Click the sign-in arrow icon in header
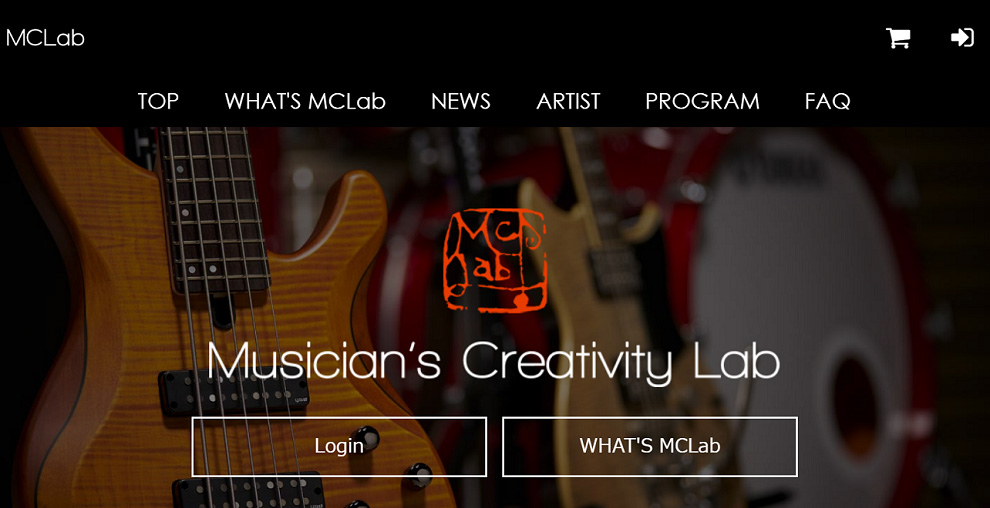This screenshot has width=990, height=508. [x=962, y=38]
